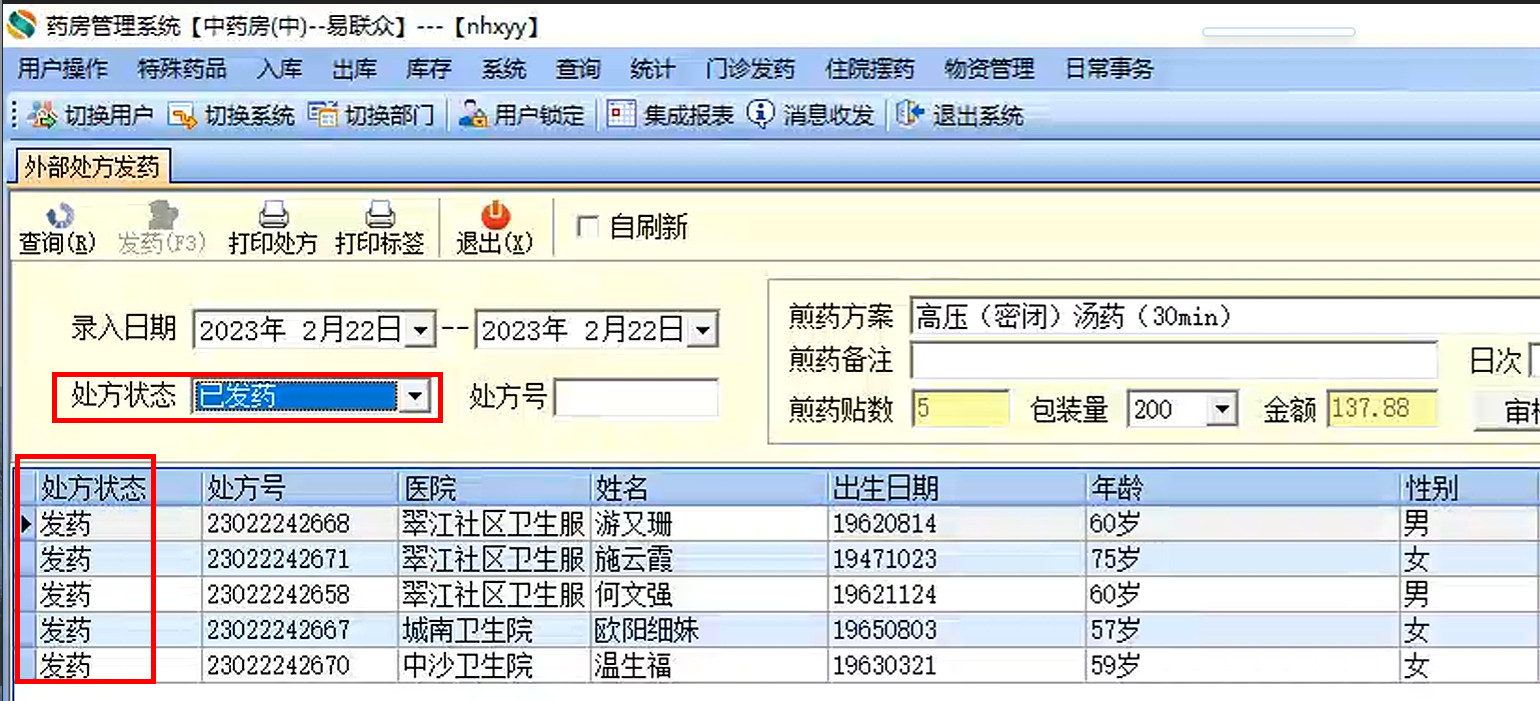Open the end date dropdown arrow

click(703, 330)
